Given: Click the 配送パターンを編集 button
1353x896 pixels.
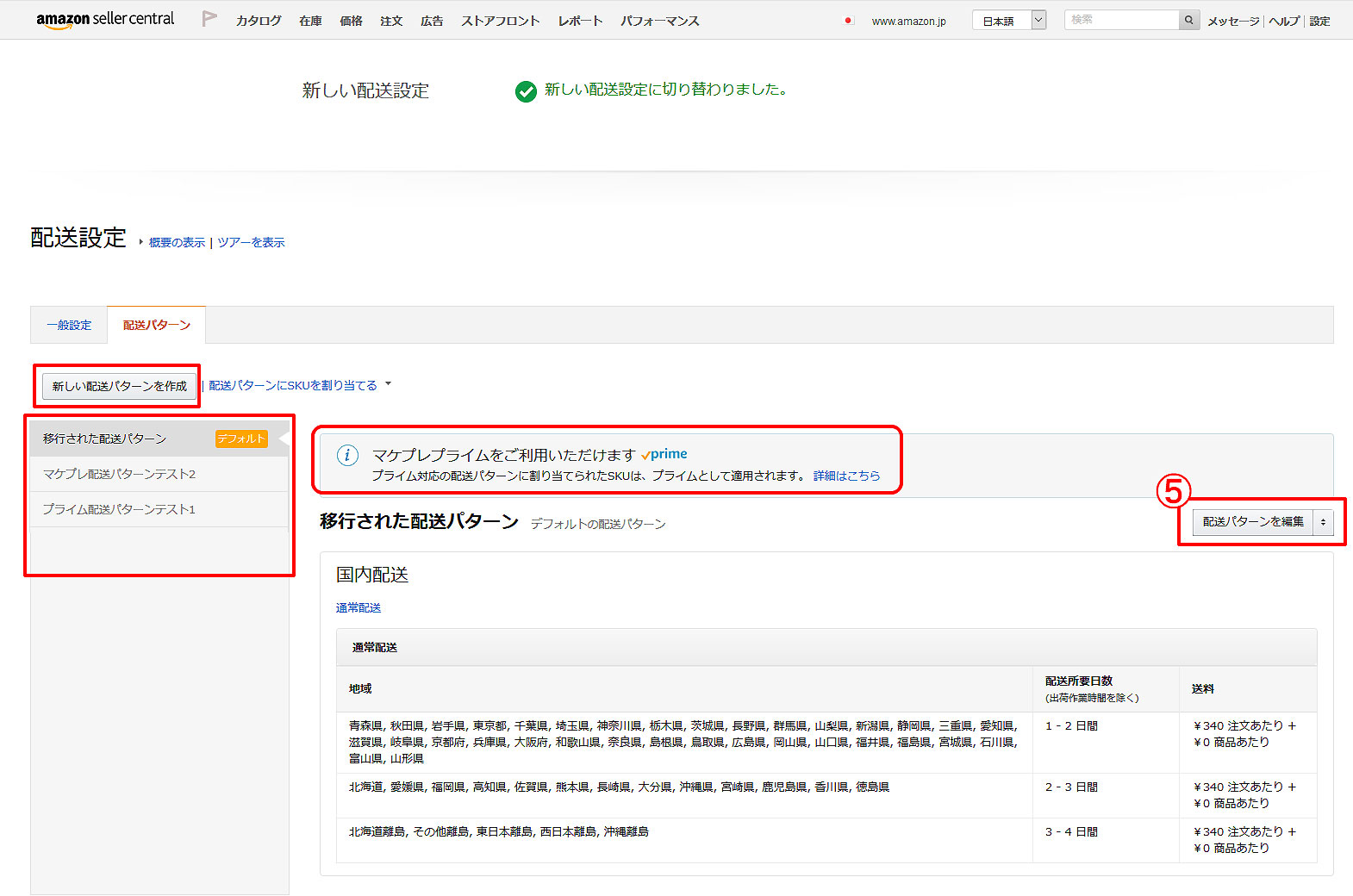Looking at the screenshot, I should click(1252, 522).
